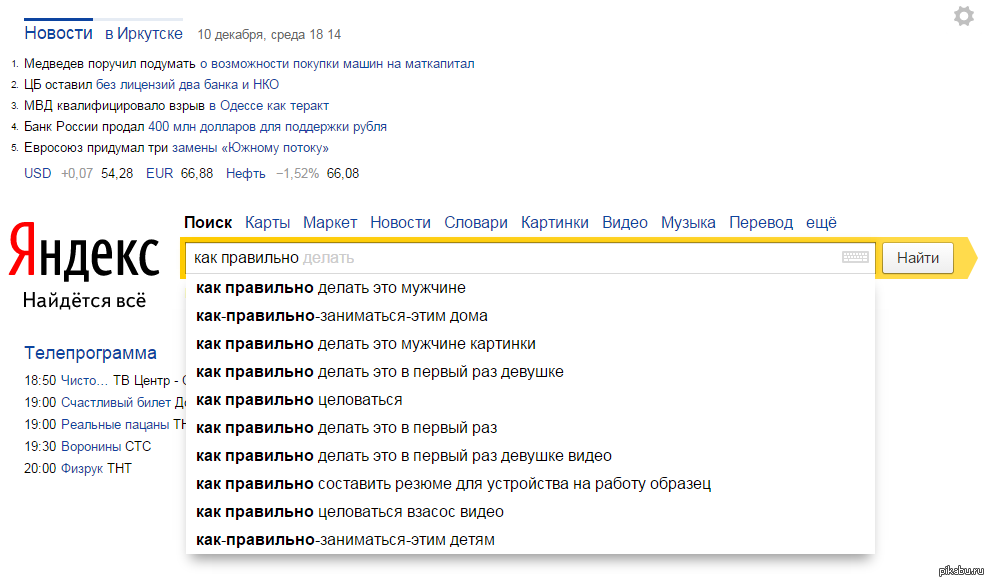Image resolution: width=989 pixels, height=582 pixels.
Task: Select suggestion как-правильно-заниматься-этим детям
Action: (530, 540)
